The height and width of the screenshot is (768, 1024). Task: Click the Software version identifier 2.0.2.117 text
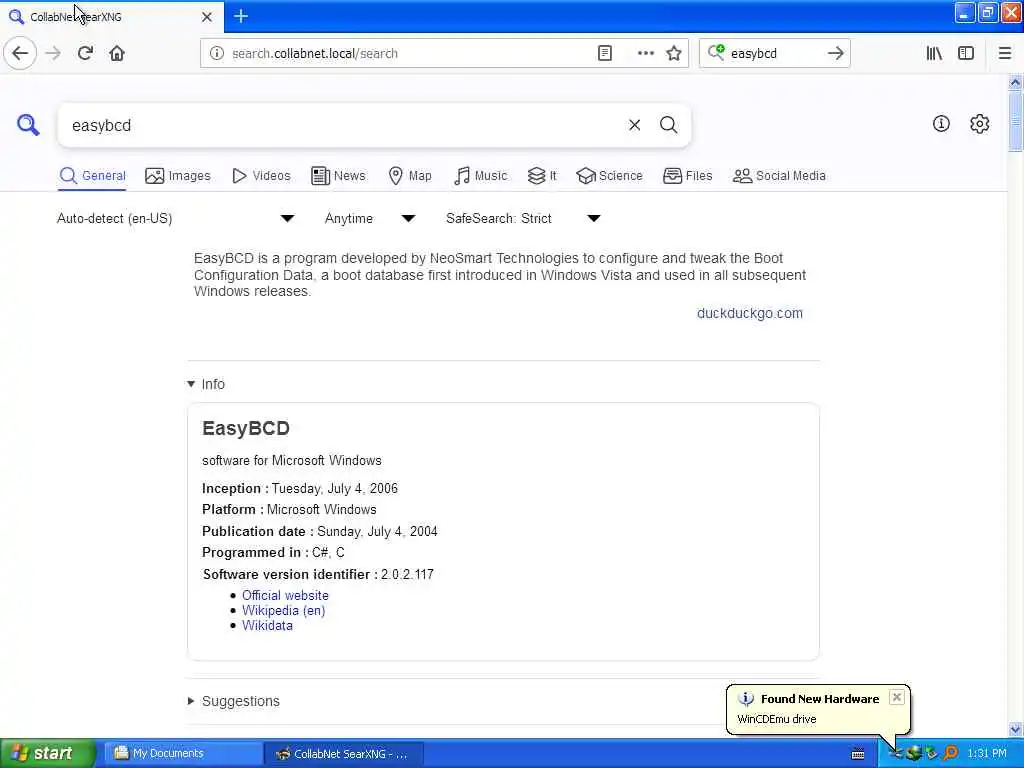[318, 574]
